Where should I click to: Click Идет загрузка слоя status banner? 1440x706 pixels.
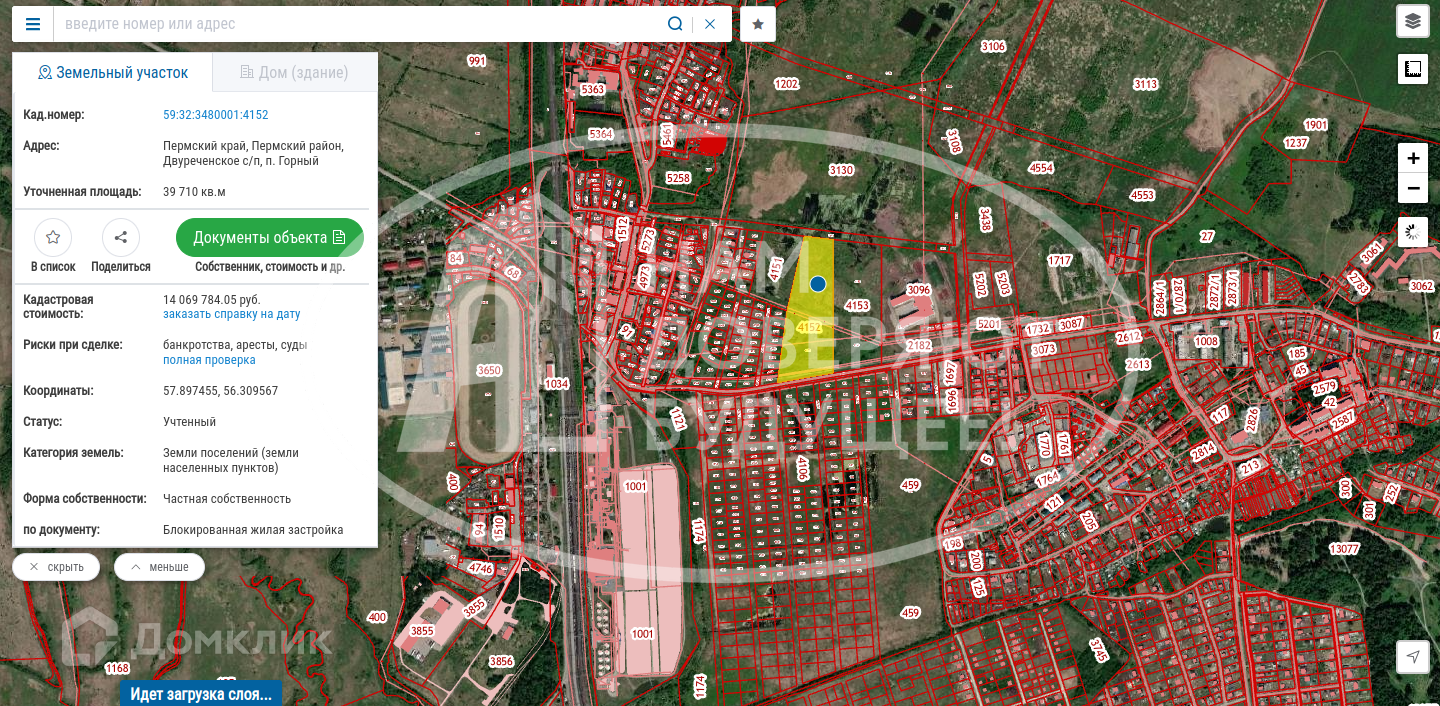[201, 694]
